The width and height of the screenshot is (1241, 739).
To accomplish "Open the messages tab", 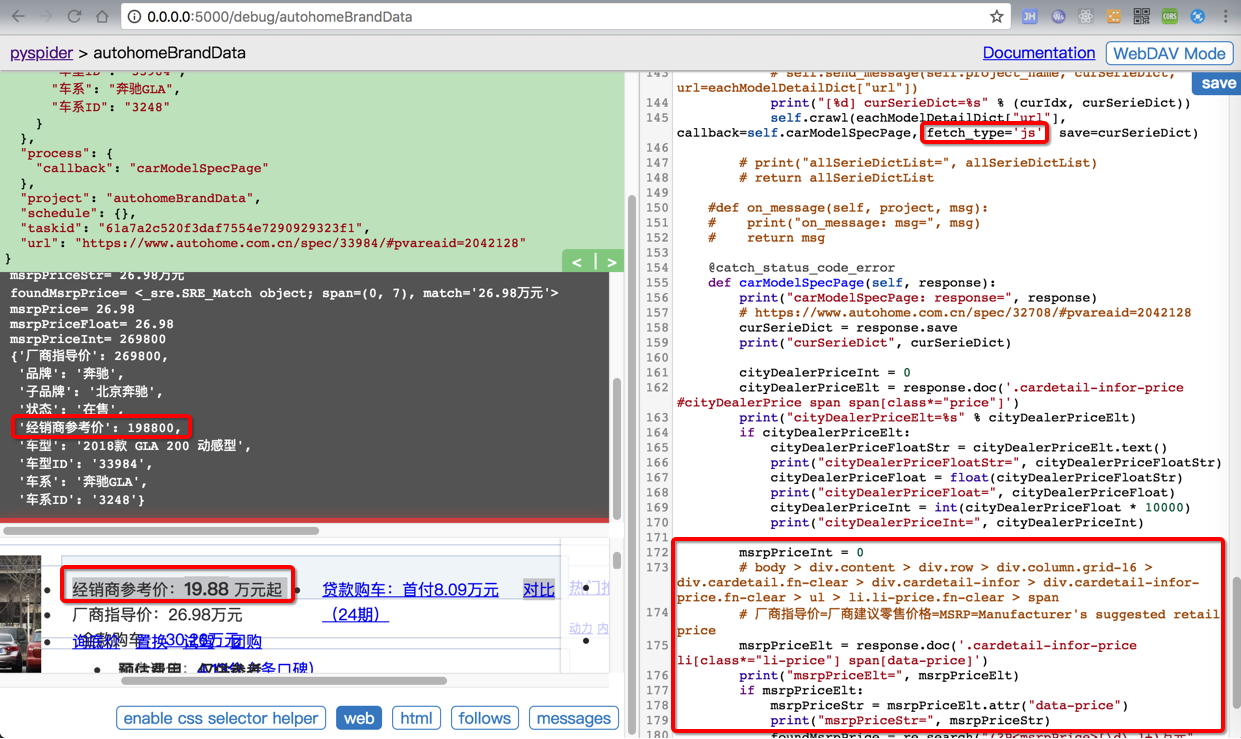I will pyautogui.click(x=573, y=718).
